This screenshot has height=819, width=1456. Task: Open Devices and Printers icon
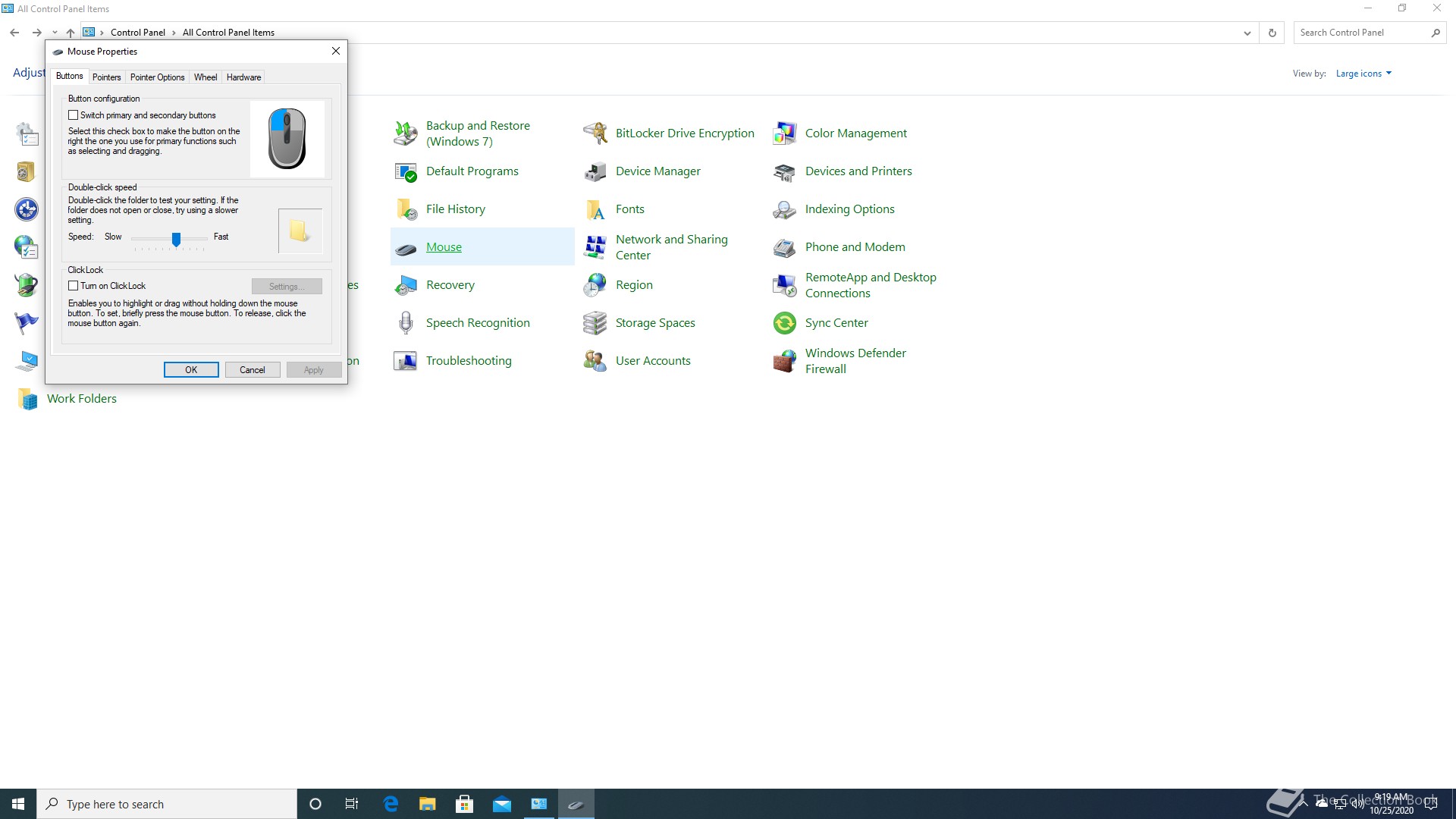(x=785, y=171)
